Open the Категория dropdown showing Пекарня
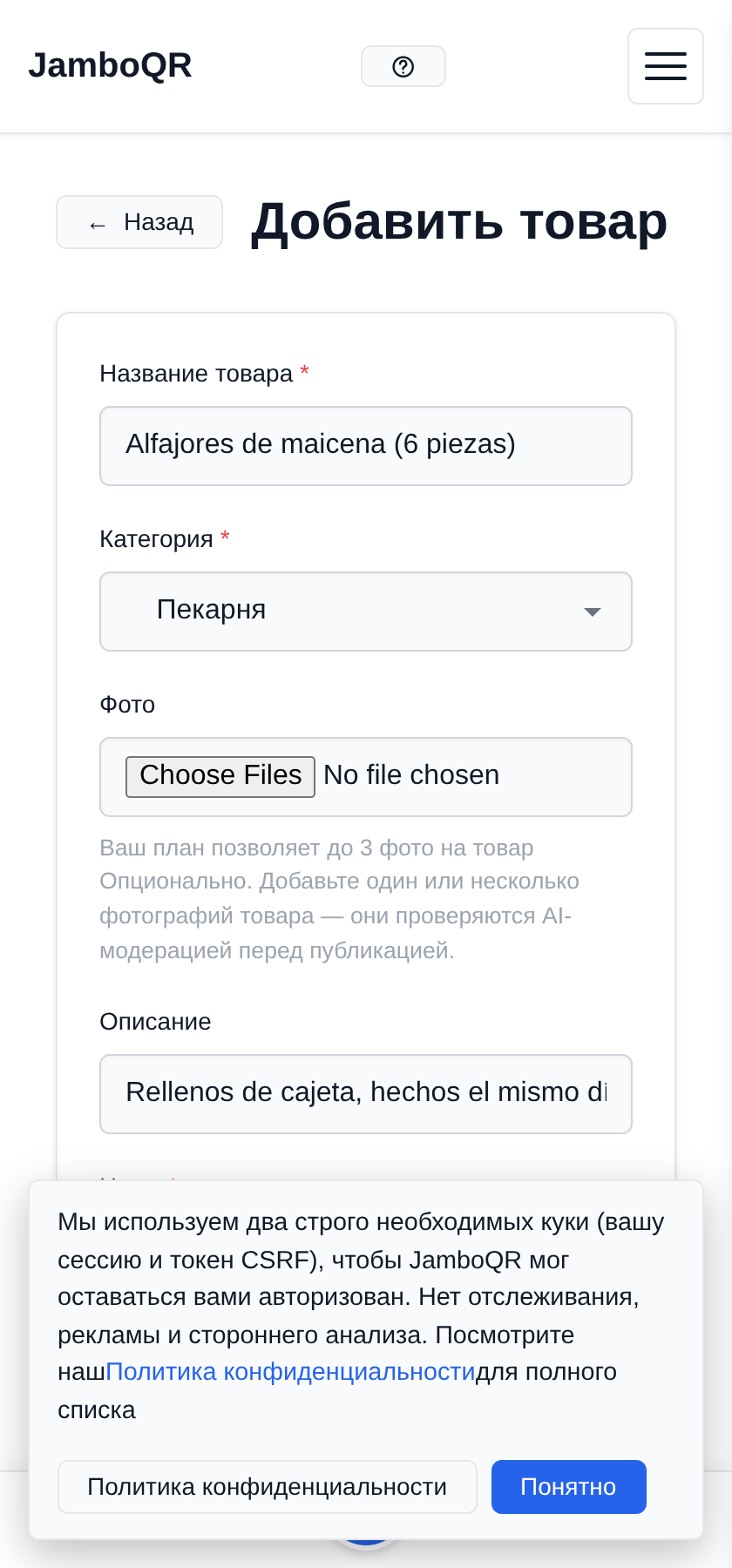 366,612
